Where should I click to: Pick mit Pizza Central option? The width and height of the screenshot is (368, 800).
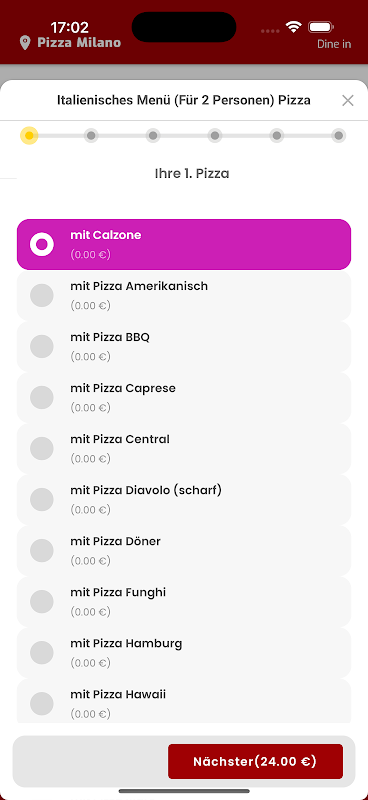click(184, 448)
